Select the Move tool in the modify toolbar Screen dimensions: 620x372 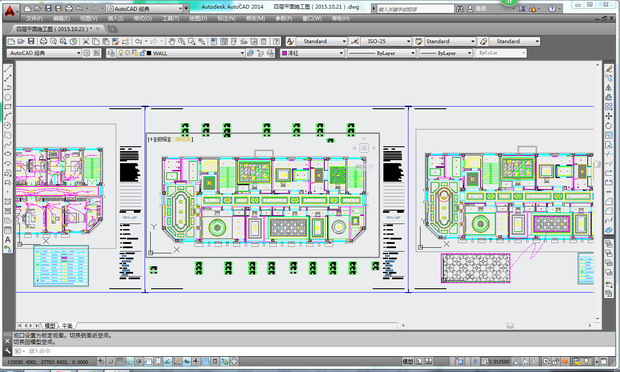[609, 116]
